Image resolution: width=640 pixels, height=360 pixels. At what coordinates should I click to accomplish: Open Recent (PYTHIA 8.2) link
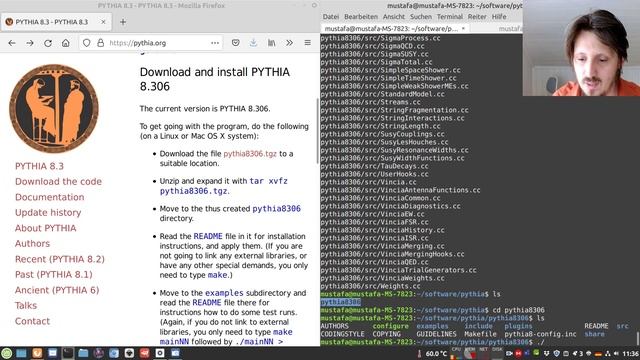(60, 259)
